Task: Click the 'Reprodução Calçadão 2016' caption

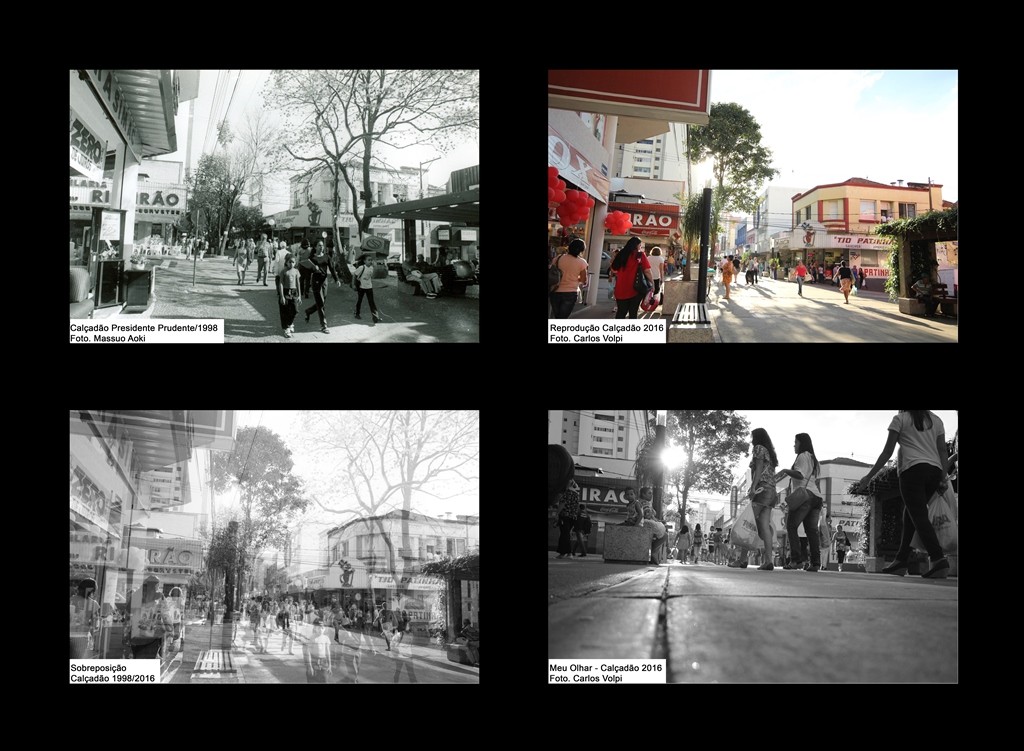Action: 606,326
